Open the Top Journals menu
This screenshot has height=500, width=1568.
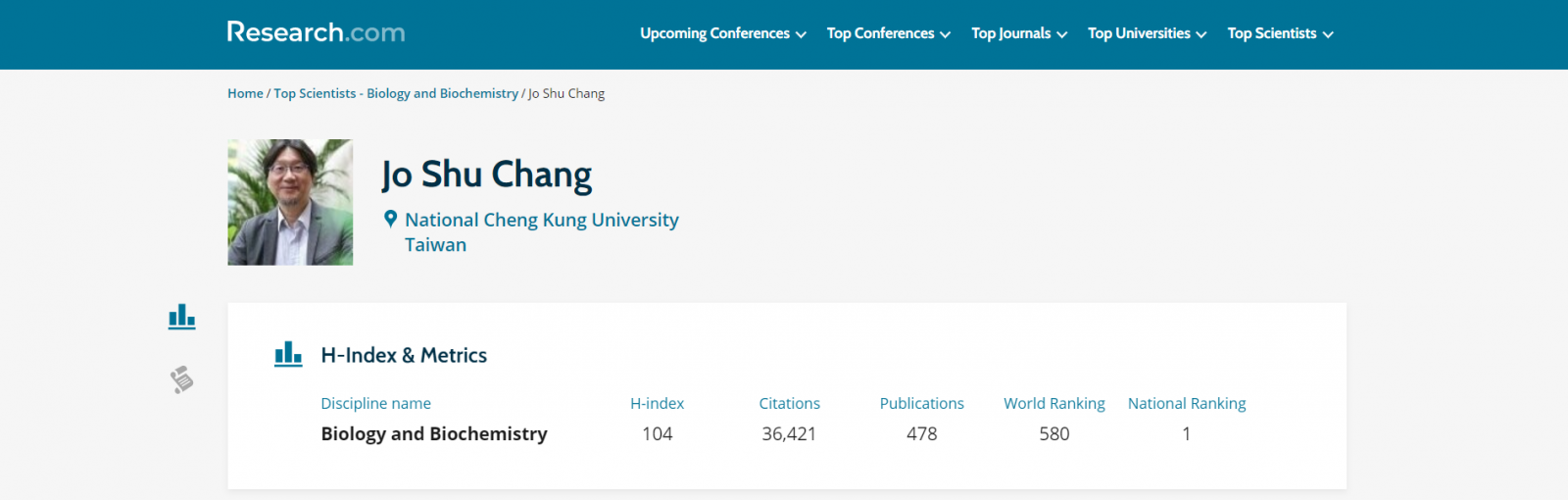(1010, 33)
